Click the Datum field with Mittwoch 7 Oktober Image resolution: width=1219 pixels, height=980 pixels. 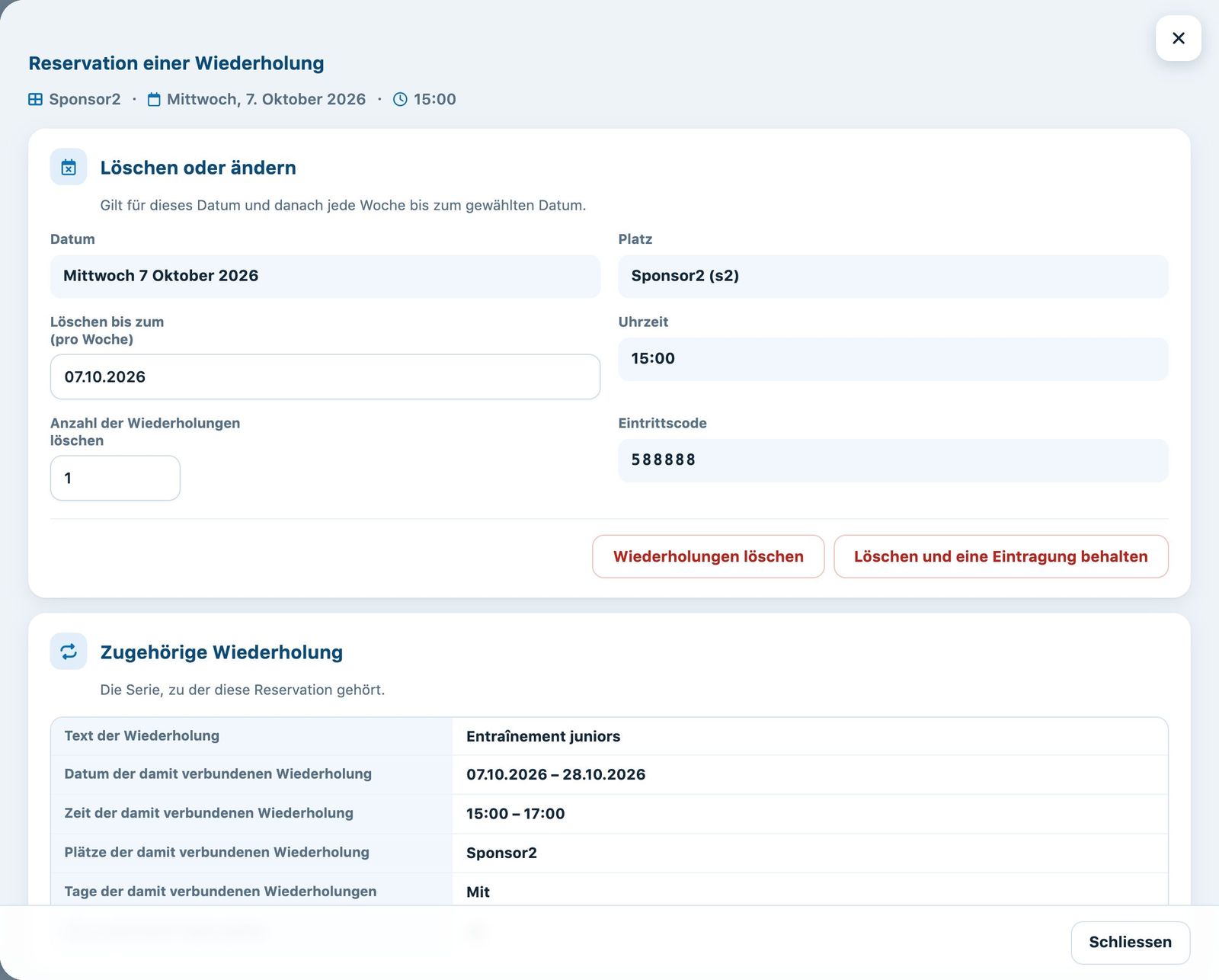coord(325,276)
